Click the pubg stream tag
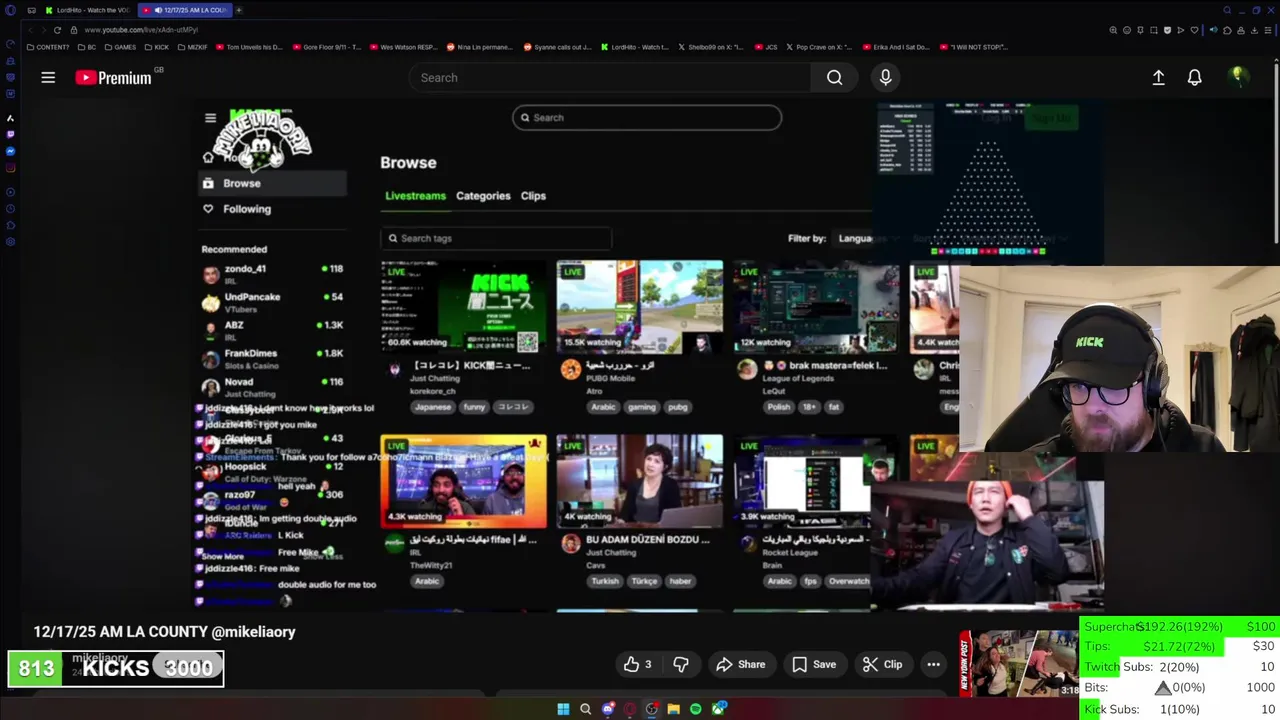 pyautogui.click(x=678, y=407)
